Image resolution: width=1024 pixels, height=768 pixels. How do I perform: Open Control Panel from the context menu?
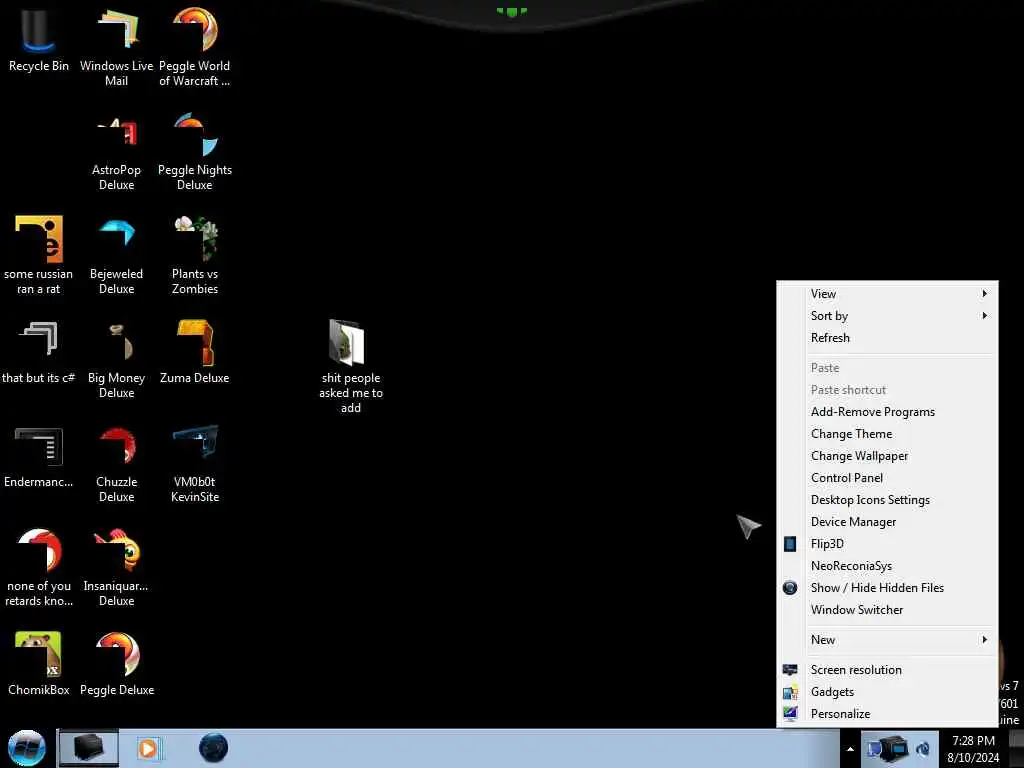pyautogui.click(x=888, y=478)
